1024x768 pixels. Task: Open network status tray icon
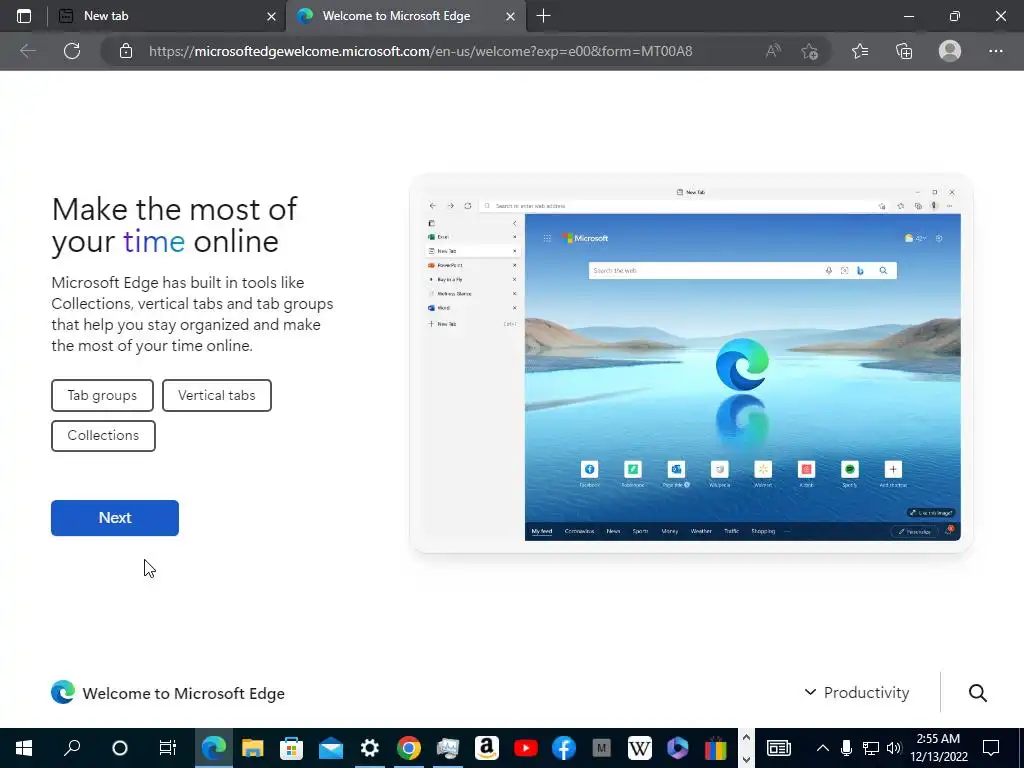point(871,748)
